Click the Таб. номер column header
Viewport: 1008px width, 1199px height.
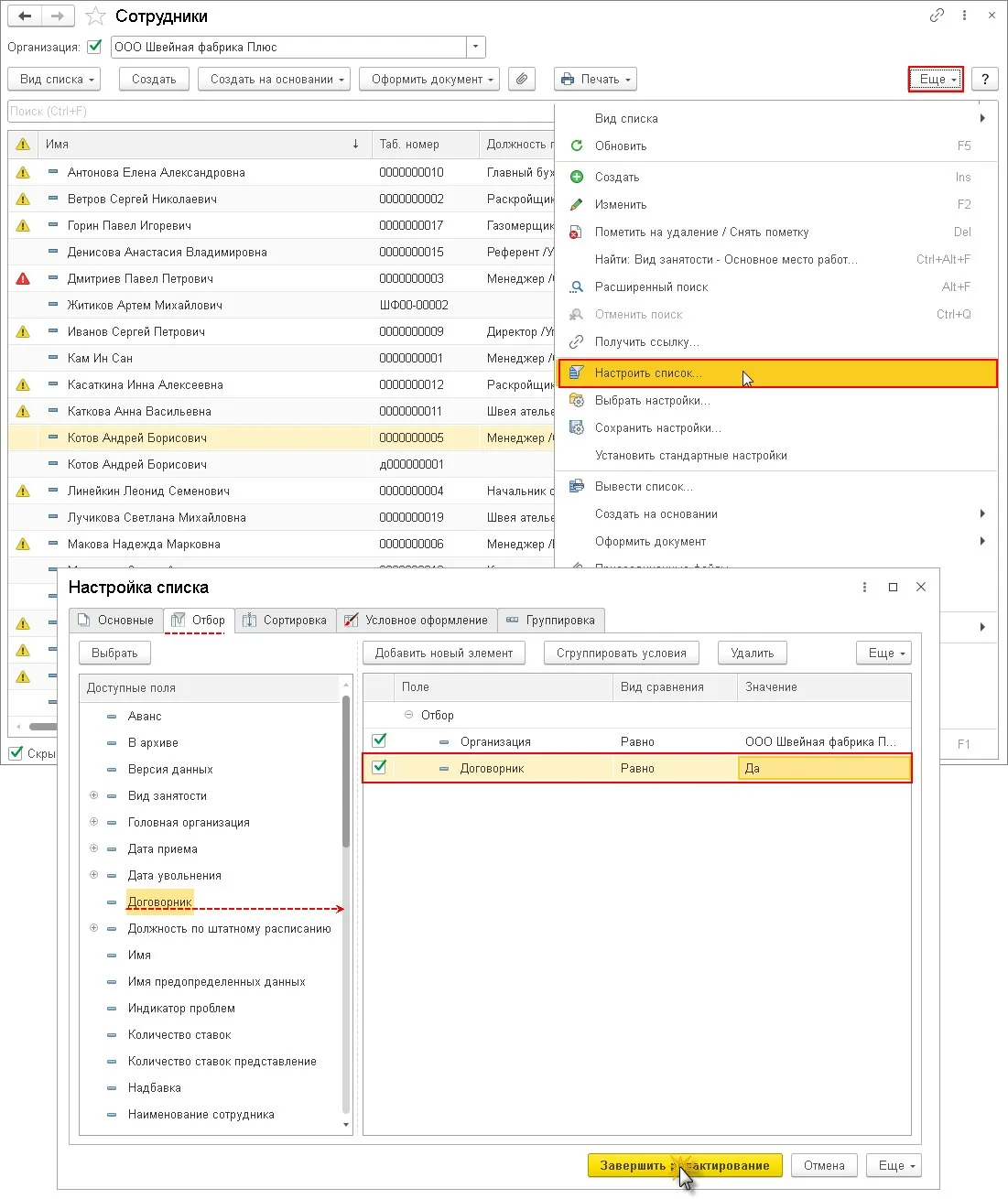tap(425, 144)
